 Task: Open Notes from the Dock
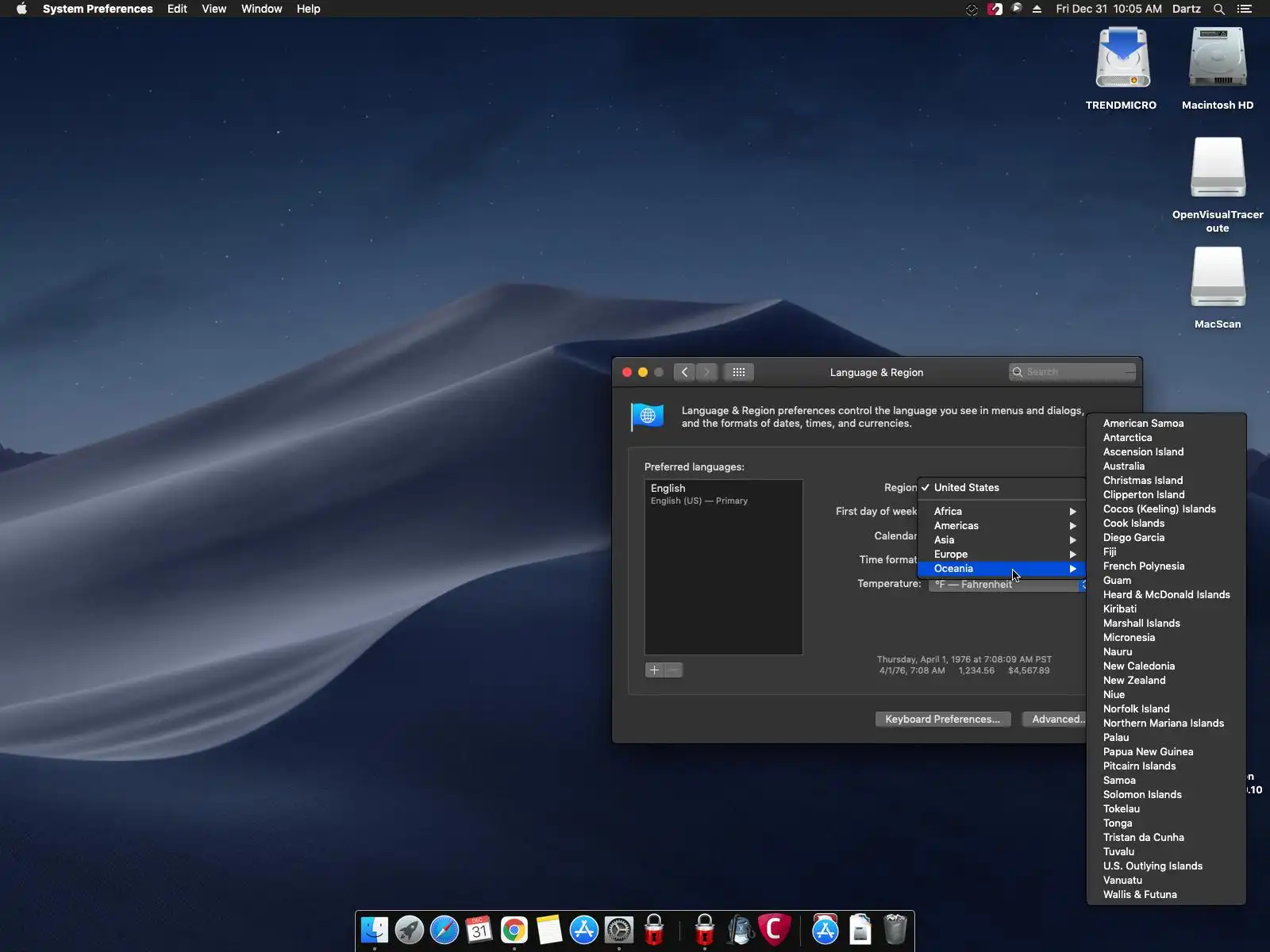click(549, 930)
